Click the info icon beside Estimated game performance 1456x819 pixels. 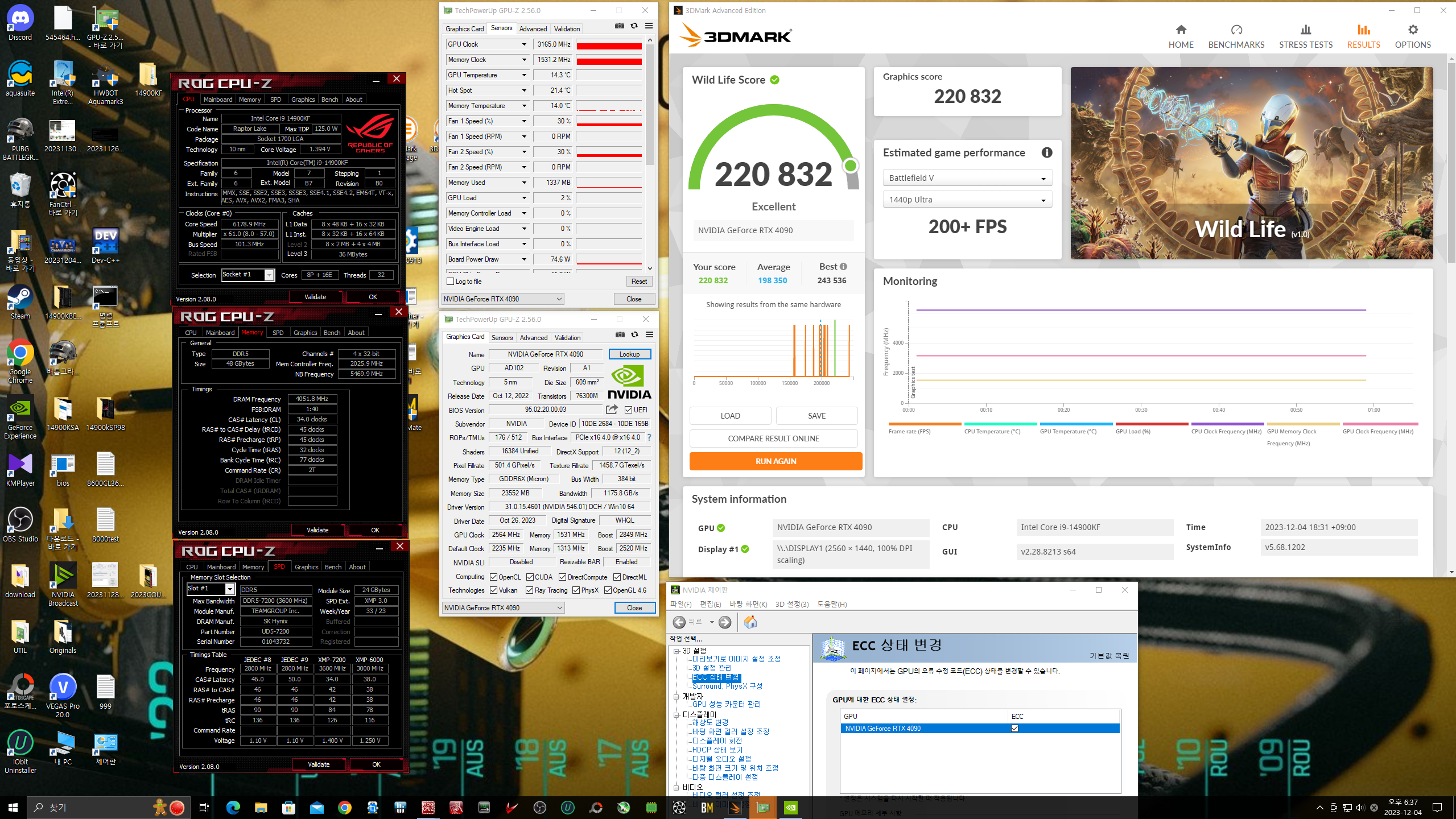click(1046, 152)
